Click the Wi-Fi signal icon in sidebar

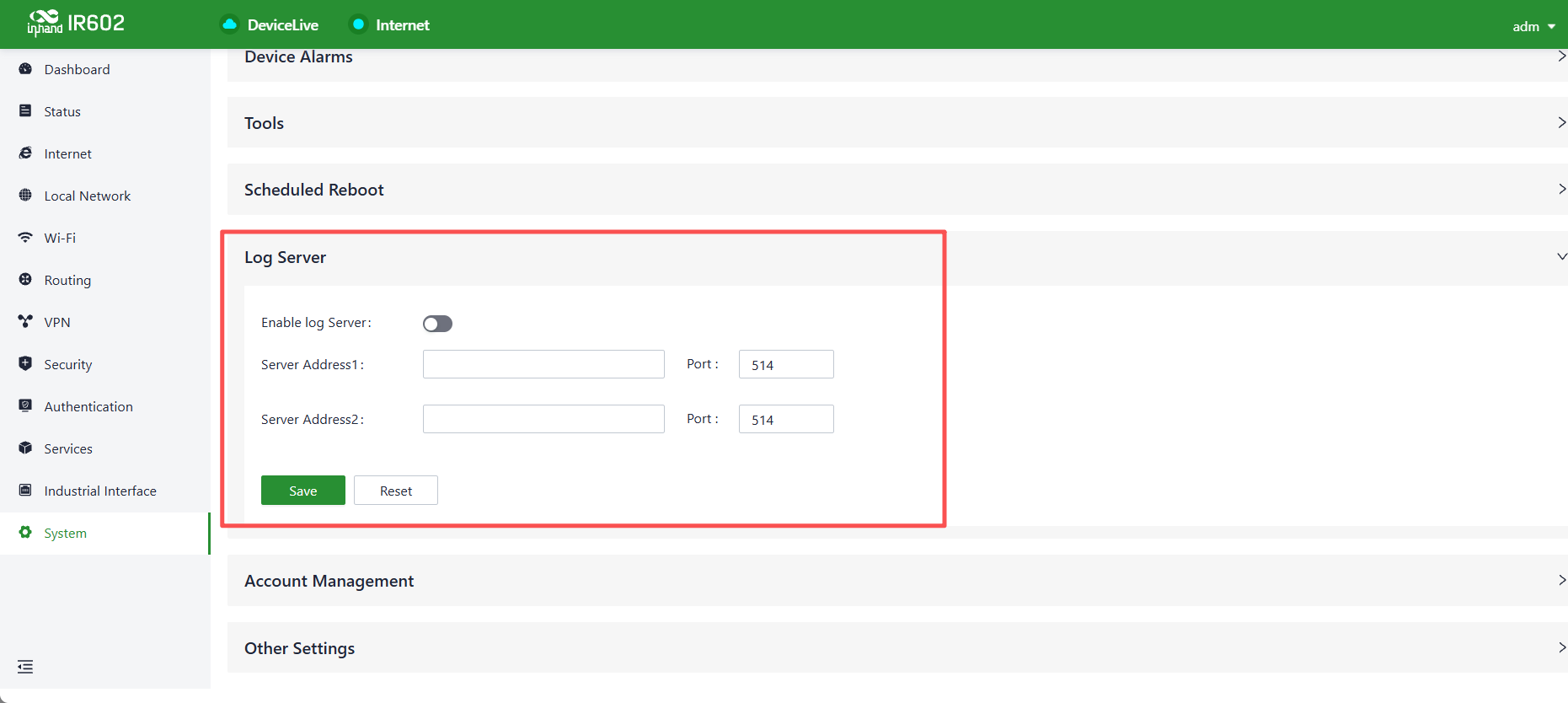click(25, 238)
